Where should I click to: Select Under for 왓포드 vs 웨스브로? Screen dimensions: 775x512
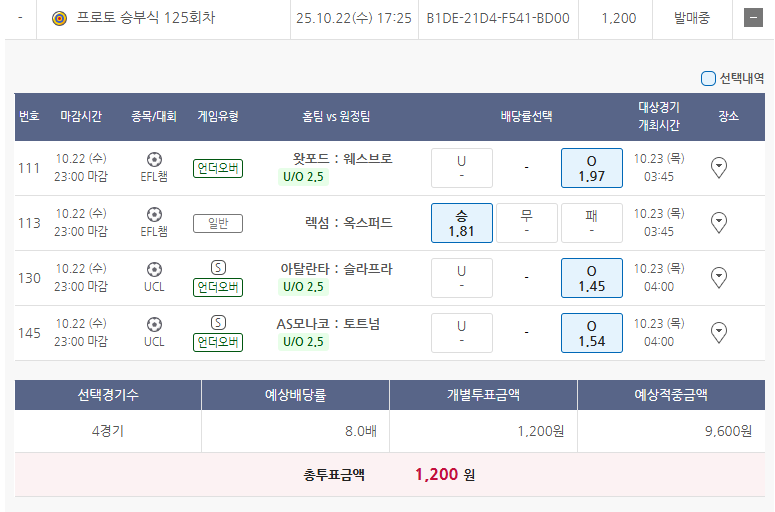pos(461,168)
